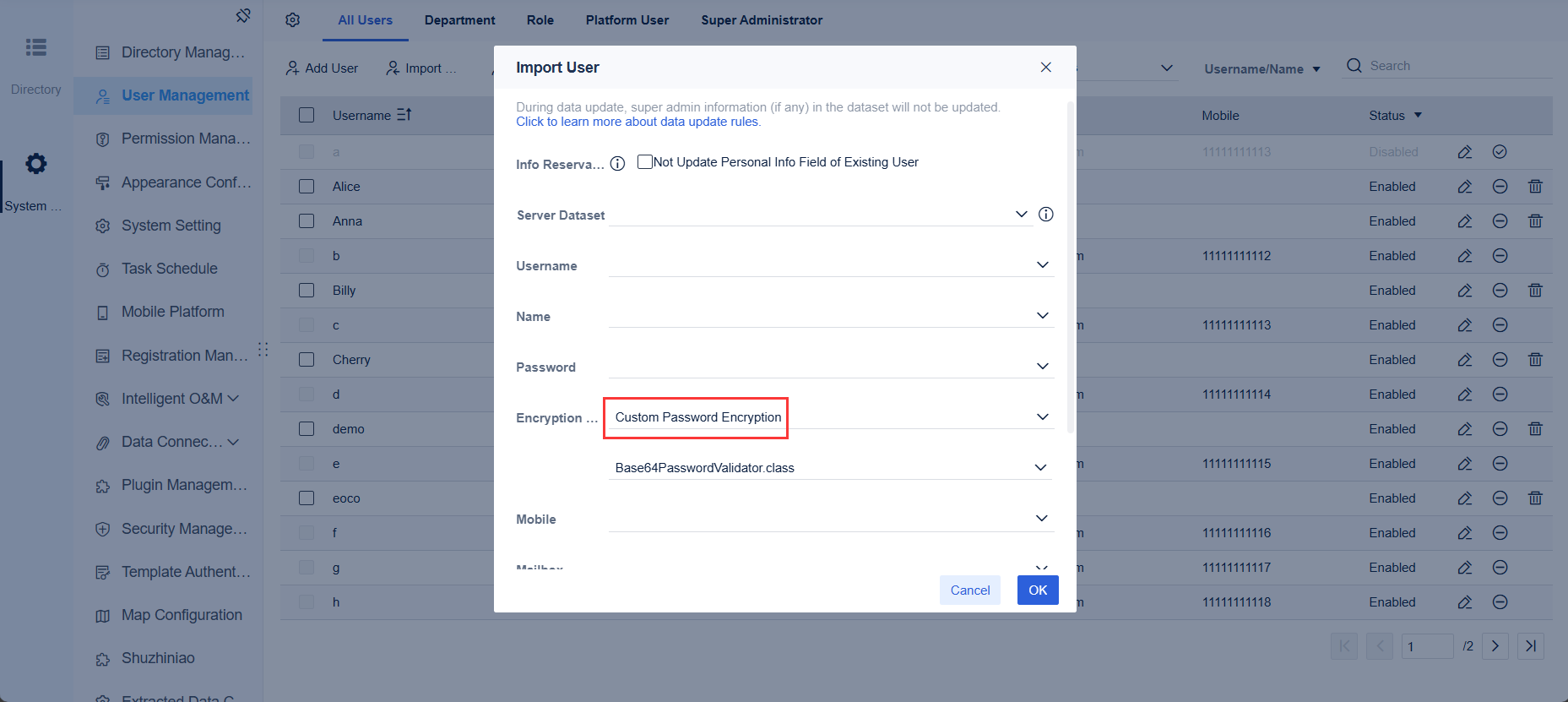
Task: Pin the sidebar using the pin icon
Action: coord(243,14)
